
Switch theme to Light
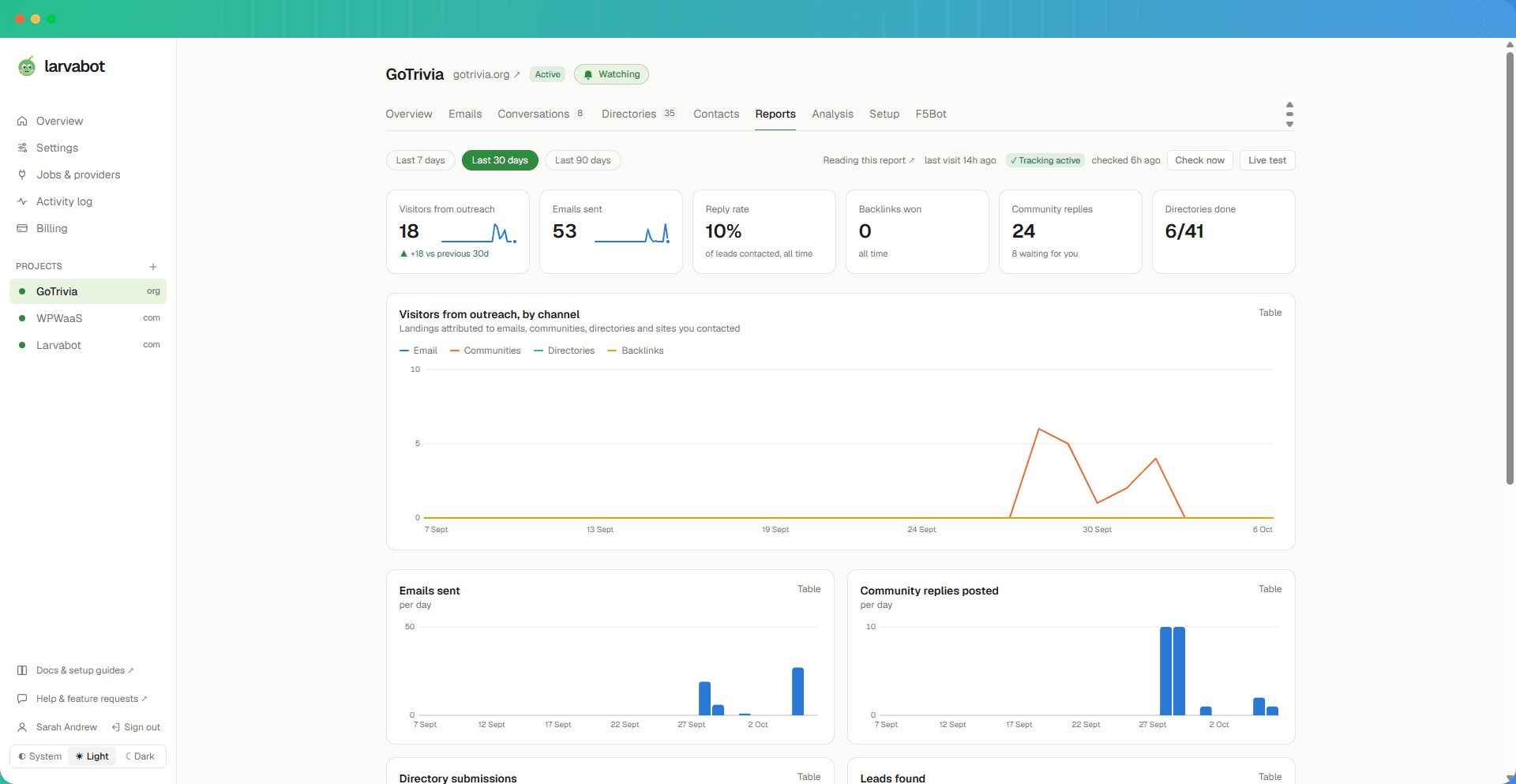click(92, 756)
